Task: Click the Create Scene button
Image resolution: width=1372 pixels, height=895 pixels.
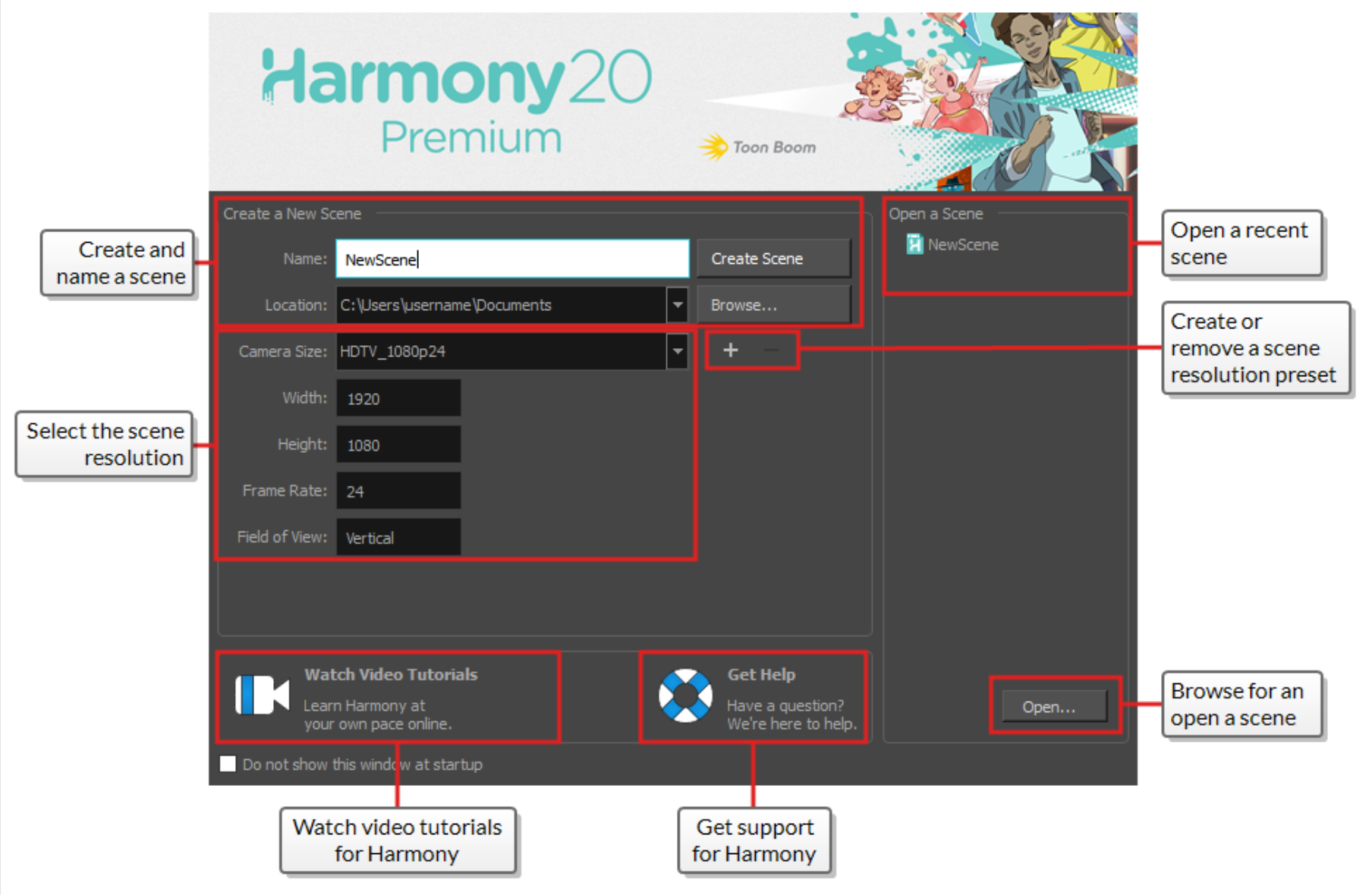Action: (x=773, y=258)
